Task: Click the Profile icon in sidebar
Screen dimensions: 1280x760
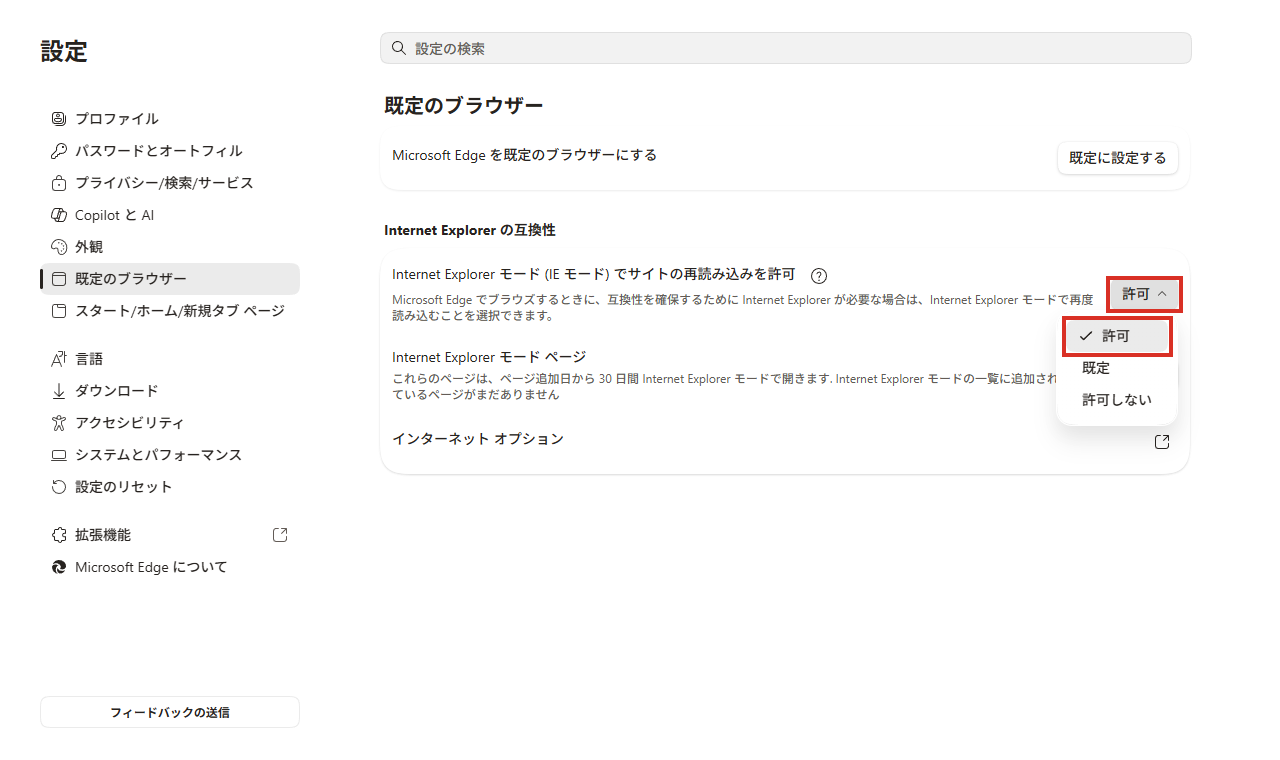Action: [x=58, y=119]
